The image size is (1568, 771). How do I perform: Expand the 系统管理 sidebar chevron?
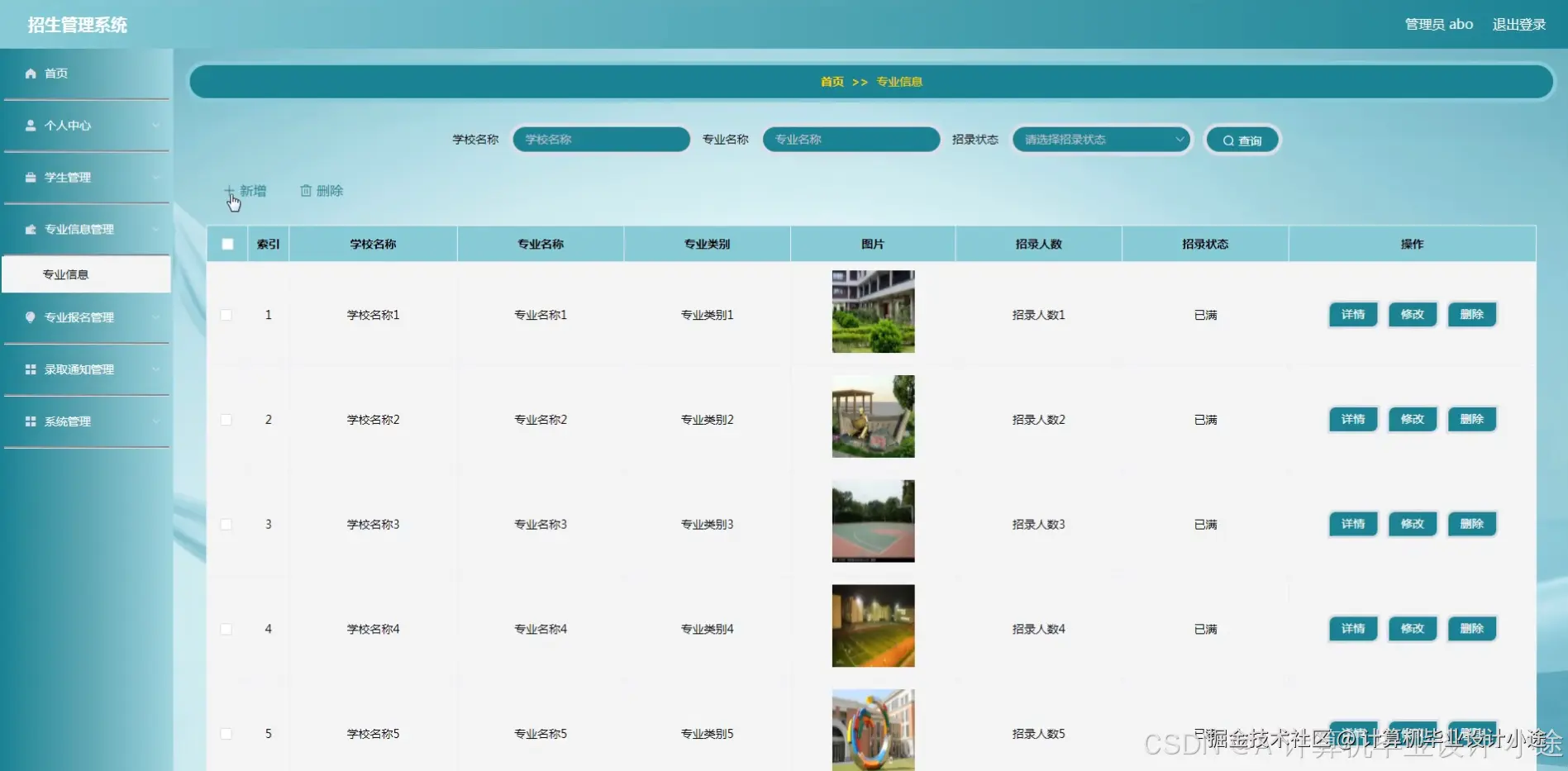tap(155, 421)
